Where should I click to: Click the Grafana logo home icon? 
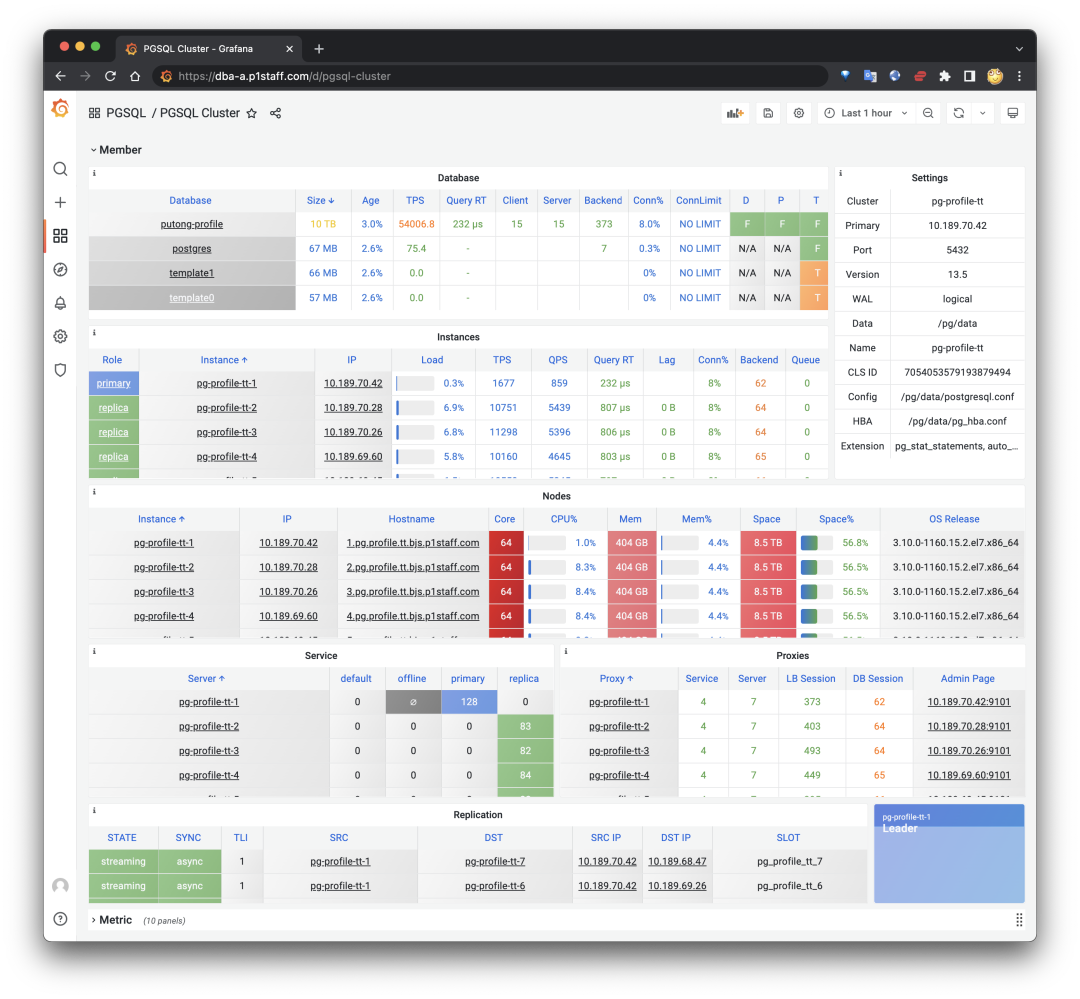tap(60, 109)
